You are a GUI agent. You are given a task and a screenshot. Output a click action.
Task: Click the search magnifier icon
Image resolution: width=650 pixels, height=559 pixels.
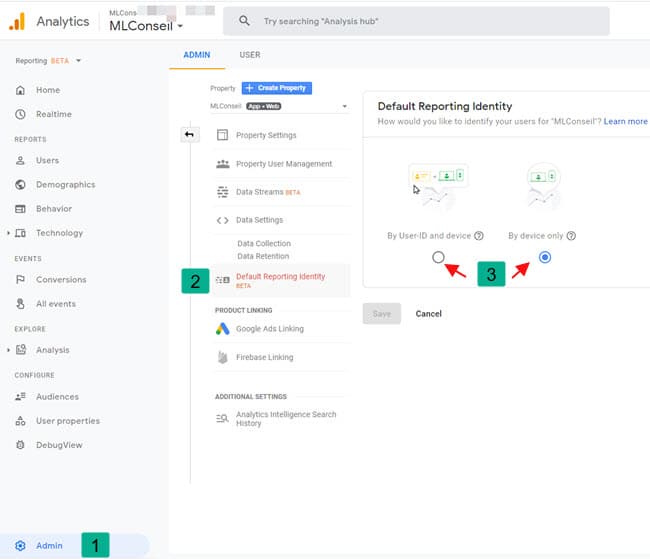(244, 21)
